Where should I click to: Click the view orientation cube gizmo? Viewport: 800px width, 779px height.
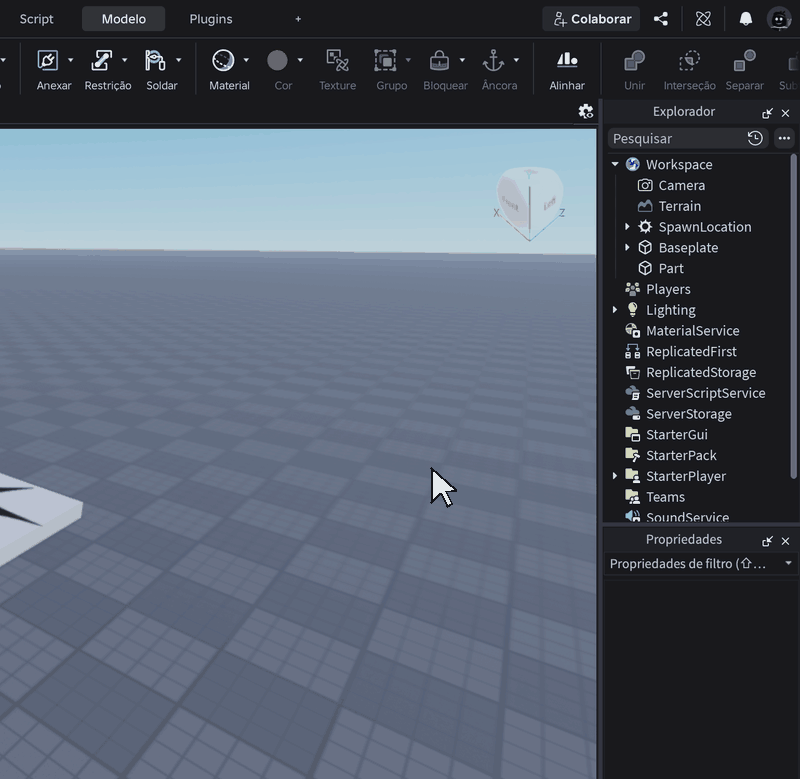(x=530, y=204)
